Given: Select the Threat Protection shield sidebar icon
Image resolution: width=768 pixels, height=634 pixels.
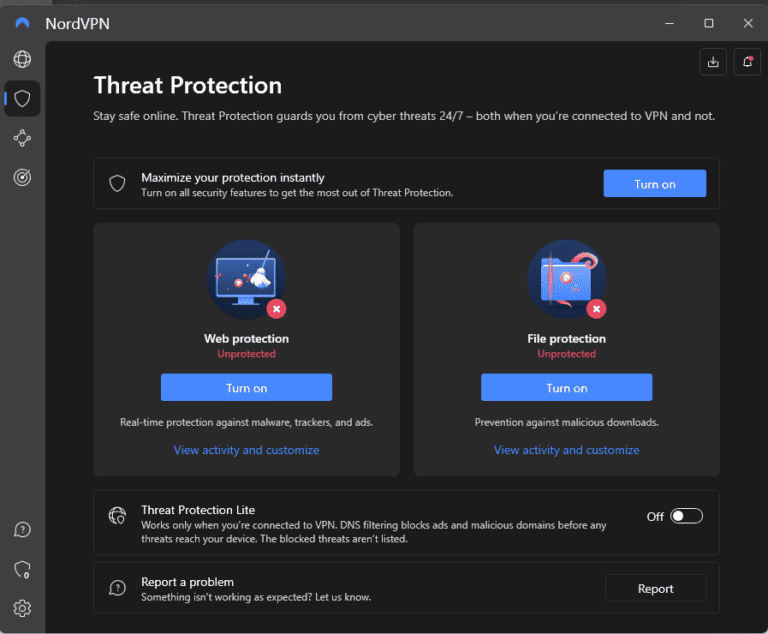Looking at the screenshot, I should [x=22, y=98].
